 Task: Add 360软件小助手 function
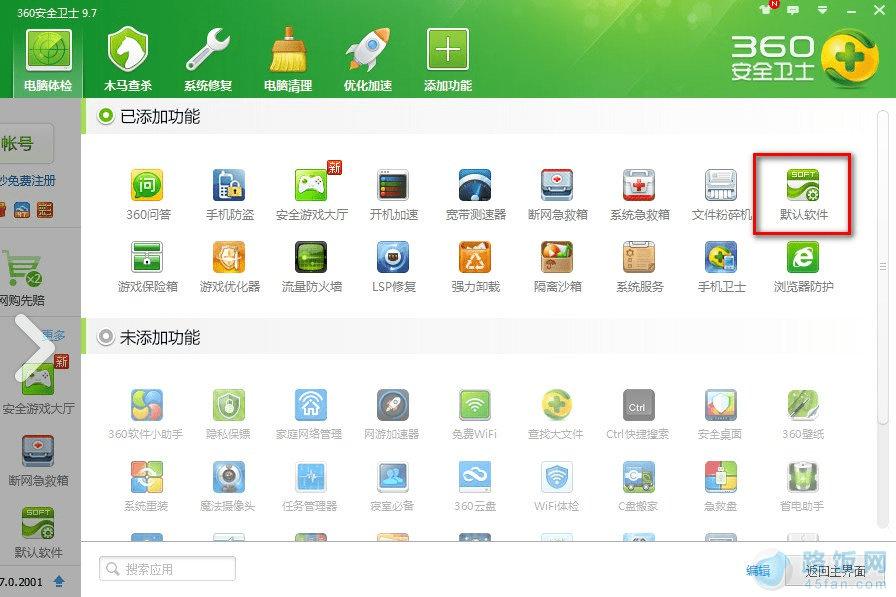pyautogui.click(x=146, y=414)
